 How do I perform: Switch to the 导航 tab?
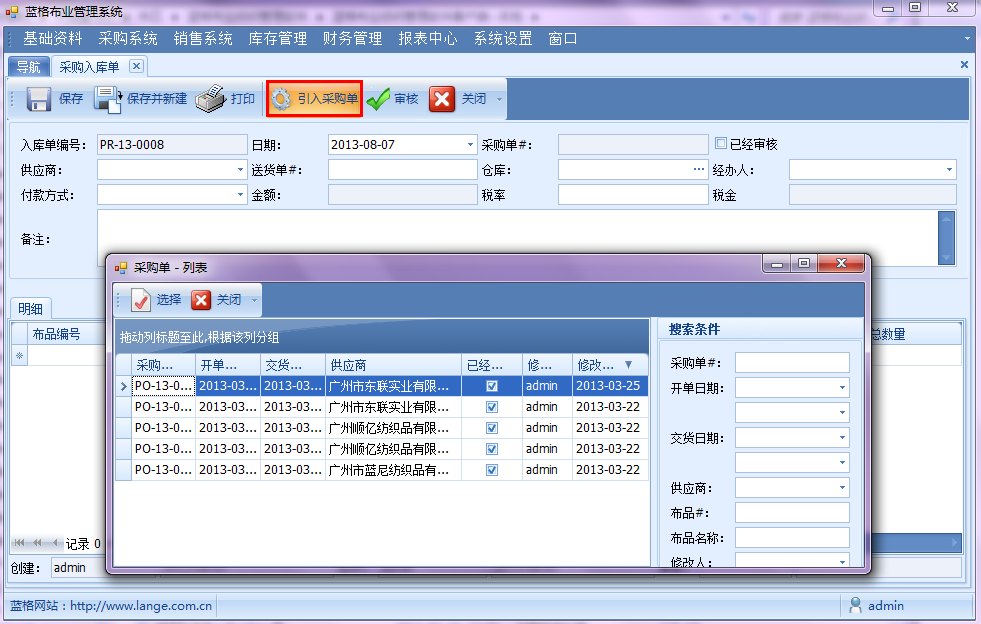(x=29, y=67)
